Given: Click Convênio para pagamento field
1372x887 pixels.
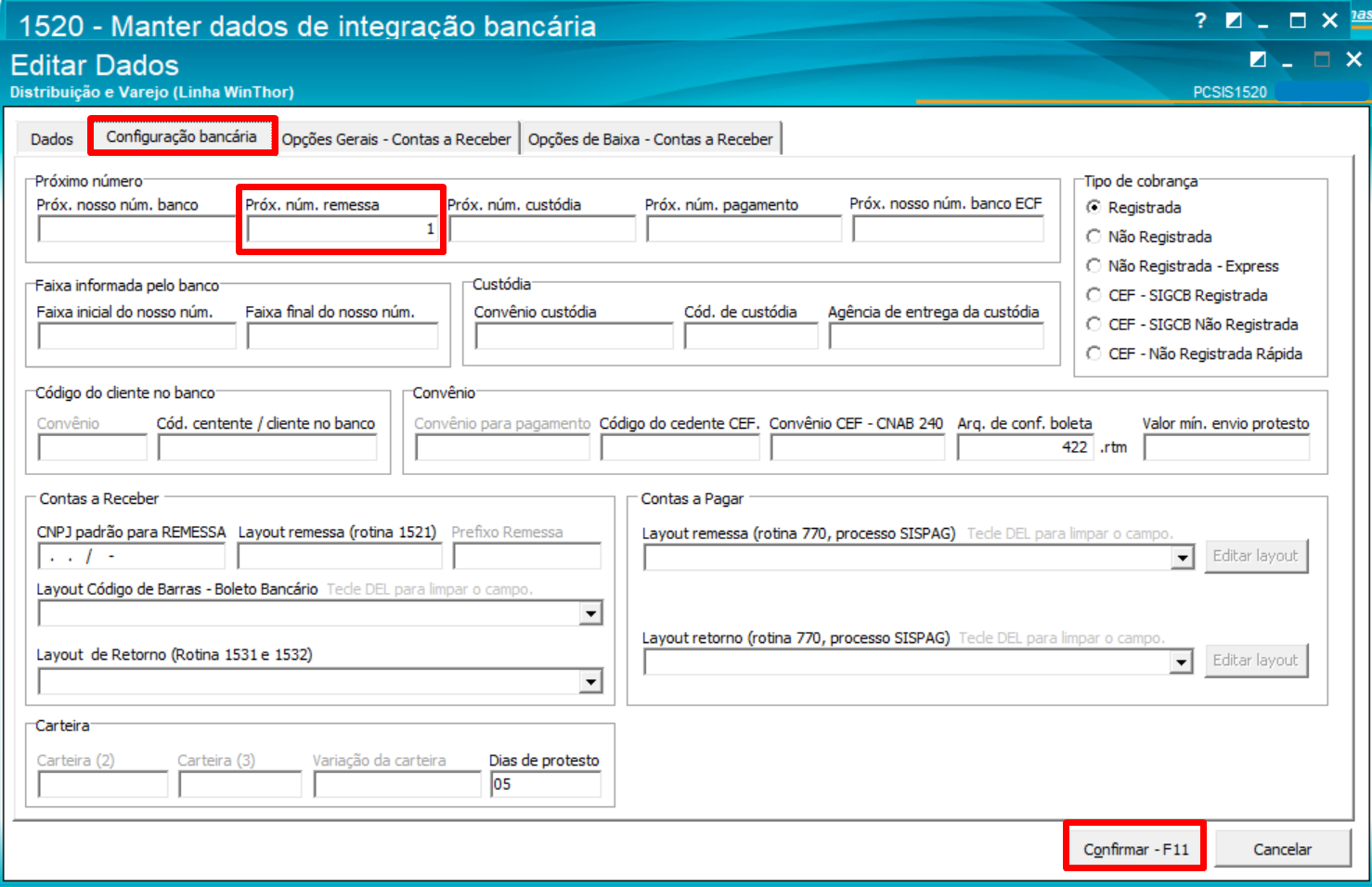Looking at the screenshot, I should tap(503, 448).
